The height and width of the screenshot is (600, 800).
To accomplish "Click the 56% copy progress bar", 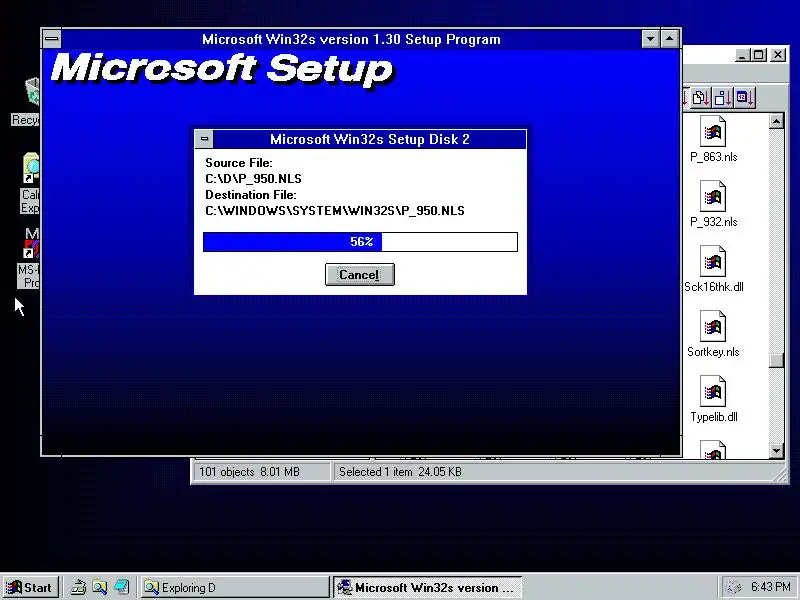I will 360,242.
